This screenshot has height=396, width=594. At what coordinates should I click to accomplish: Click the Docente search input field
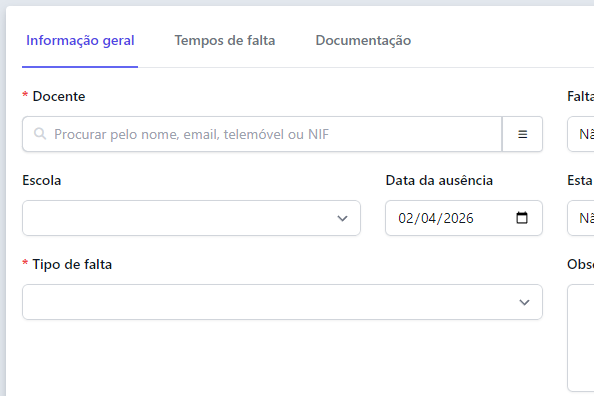pyautogui.click(x=262, y=134)
